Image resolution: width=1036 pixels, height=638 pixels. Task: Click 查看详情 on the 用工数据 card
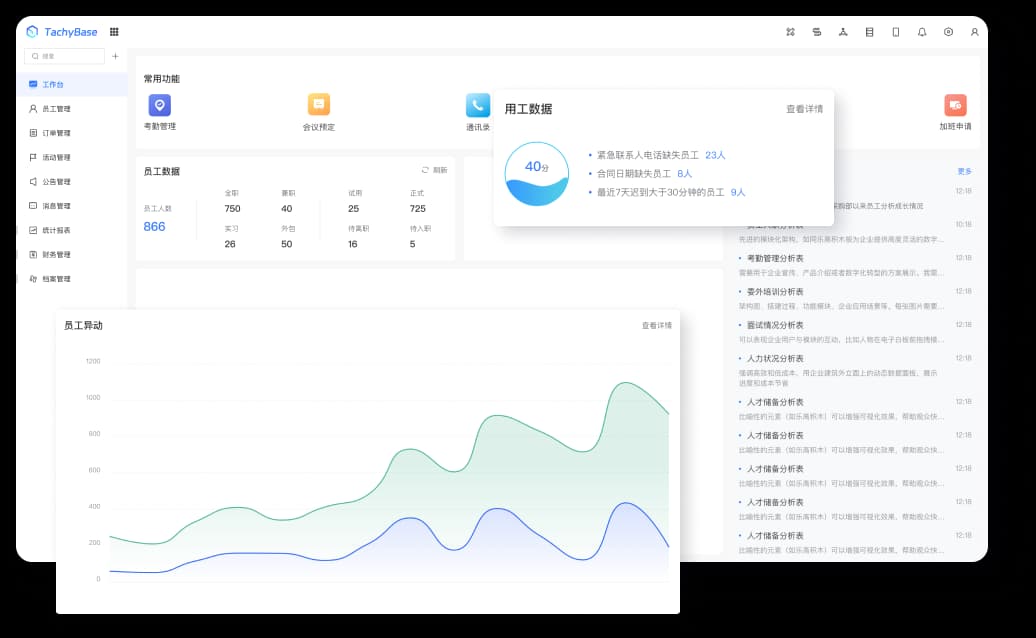(804, 109)
